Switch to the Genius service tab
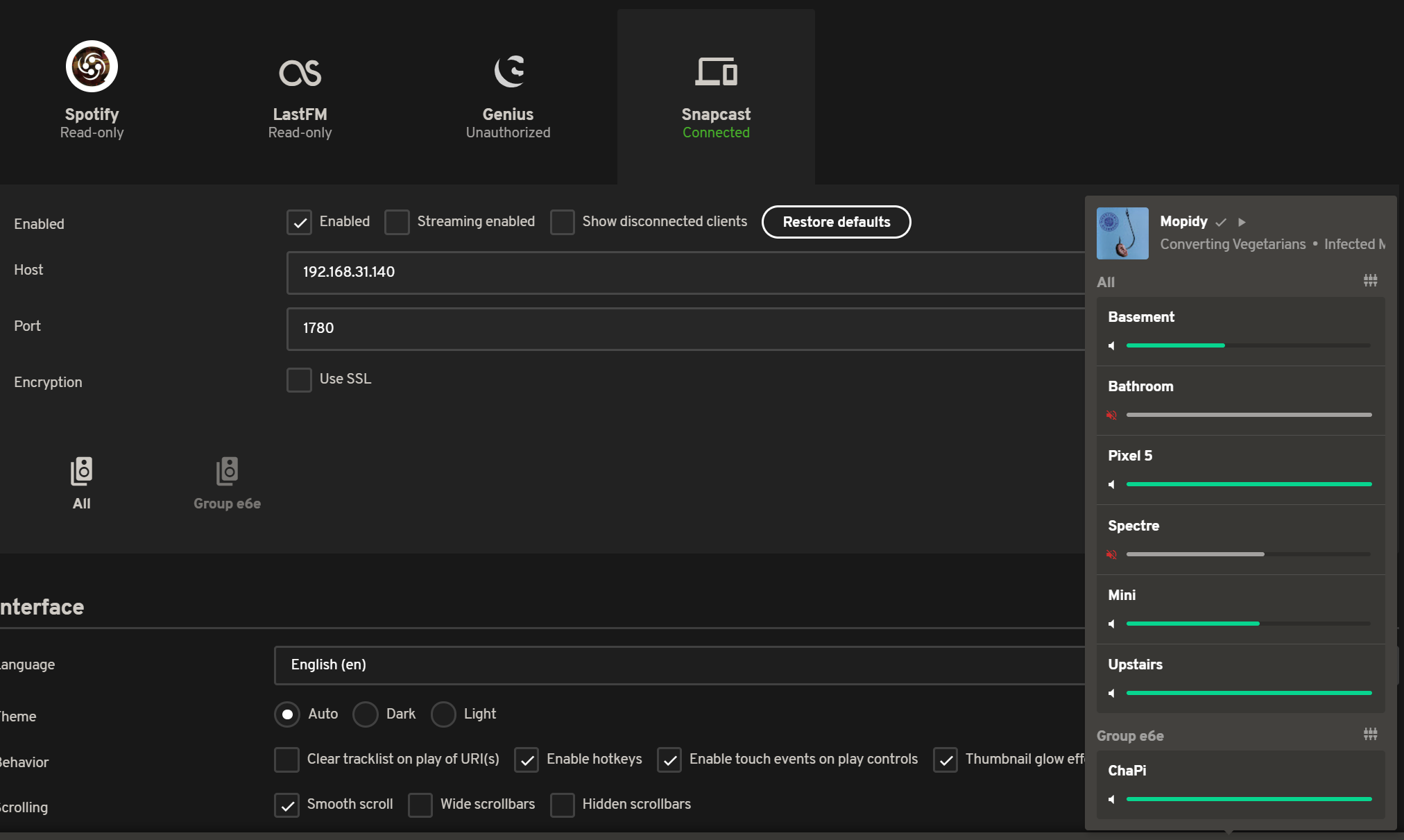Viewport: 1404px width, 840px height. pos(508,90)
